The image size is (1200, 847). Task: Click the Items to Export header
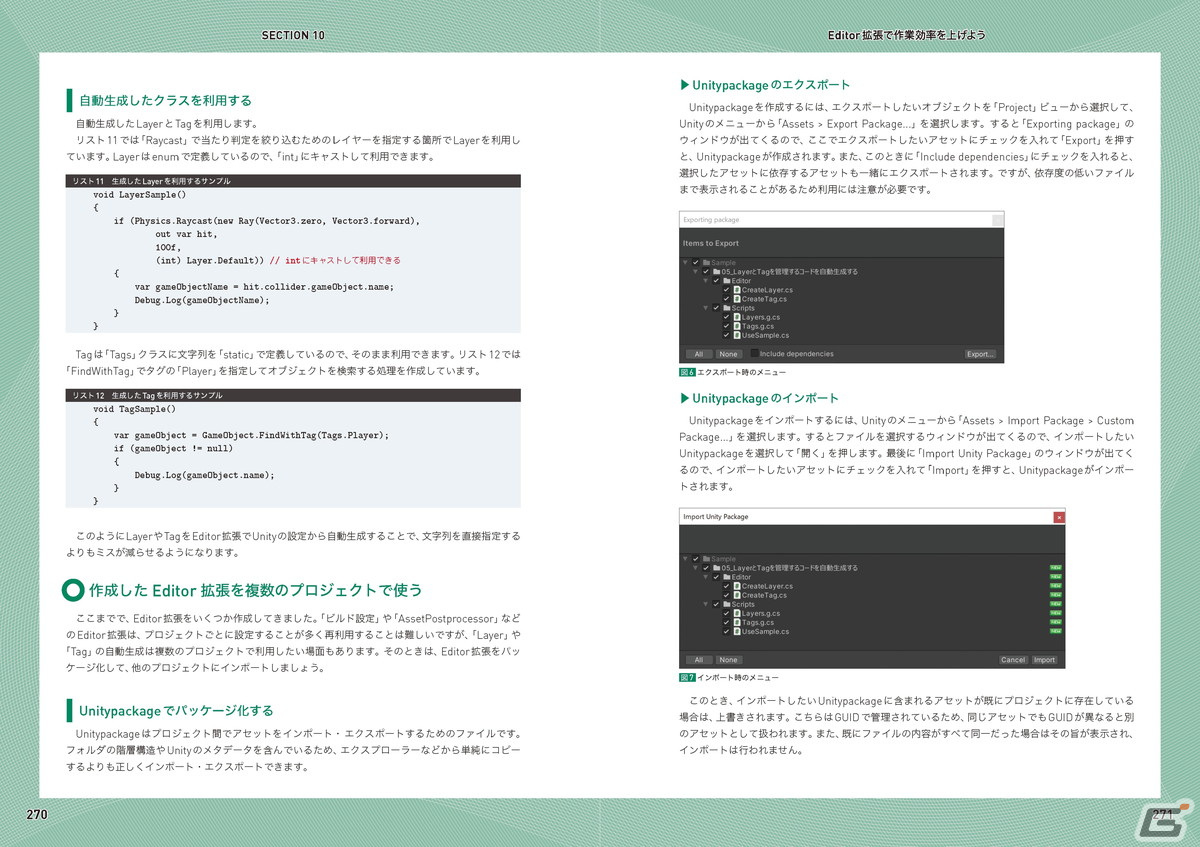point(711,243)
